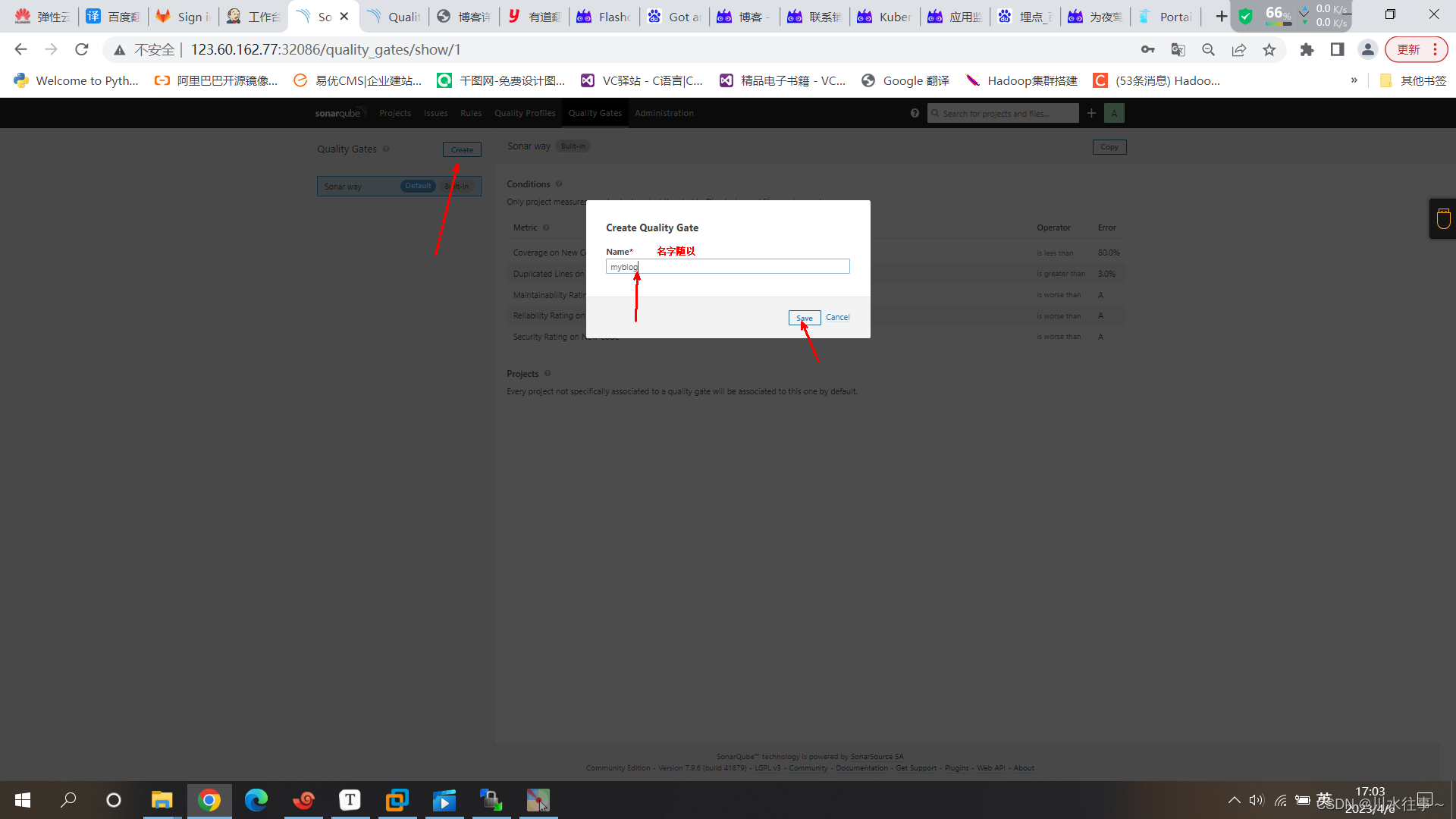Viewport: 1456px width, 819px height.
Task: Expand the hidden bookmarks chevron
Action: (1354, 80)
